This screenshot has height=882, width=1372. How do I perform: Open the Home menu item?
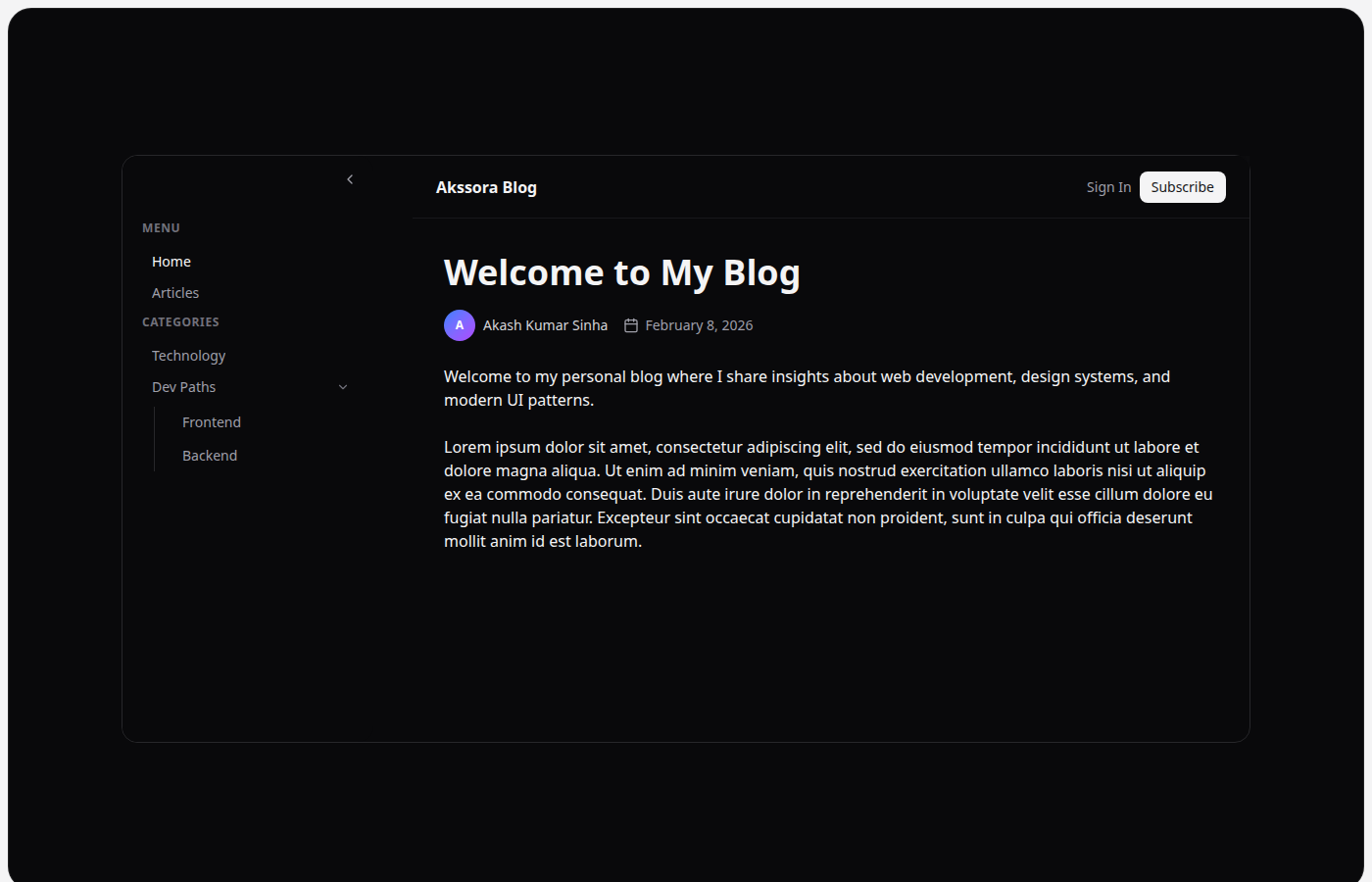[171, 262]
